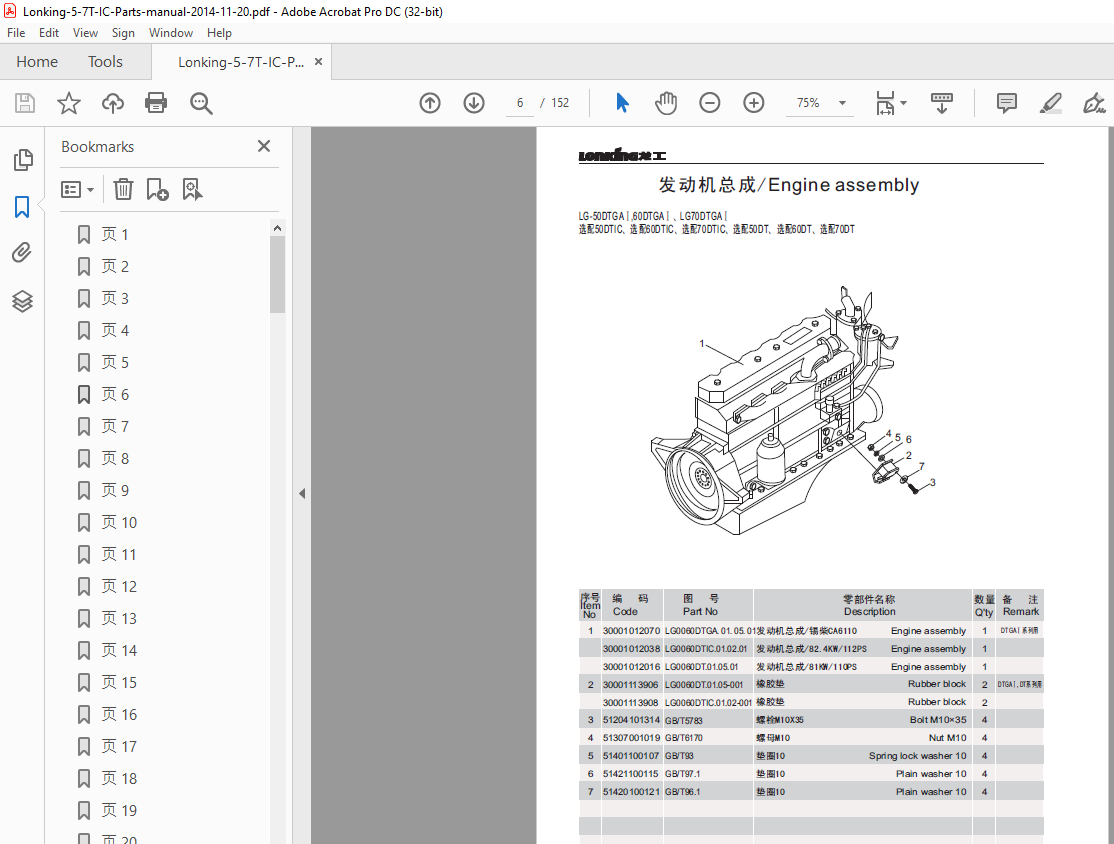Open bookmarks options dropdown
Viewport: 1114px width, 844px height.
click(x=77, y=190)
